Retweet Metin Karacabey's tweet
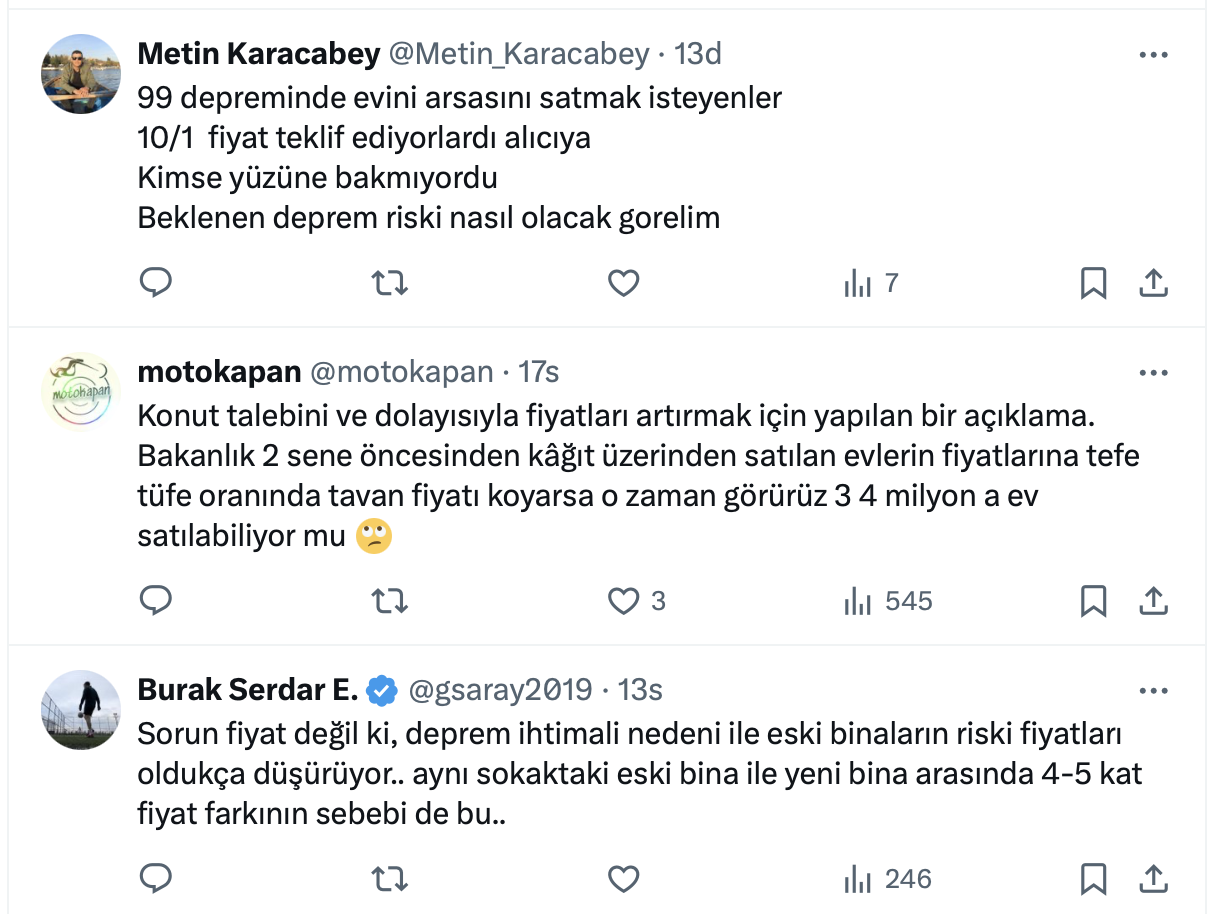This screenshot has height=914, width=1214. 389,284
